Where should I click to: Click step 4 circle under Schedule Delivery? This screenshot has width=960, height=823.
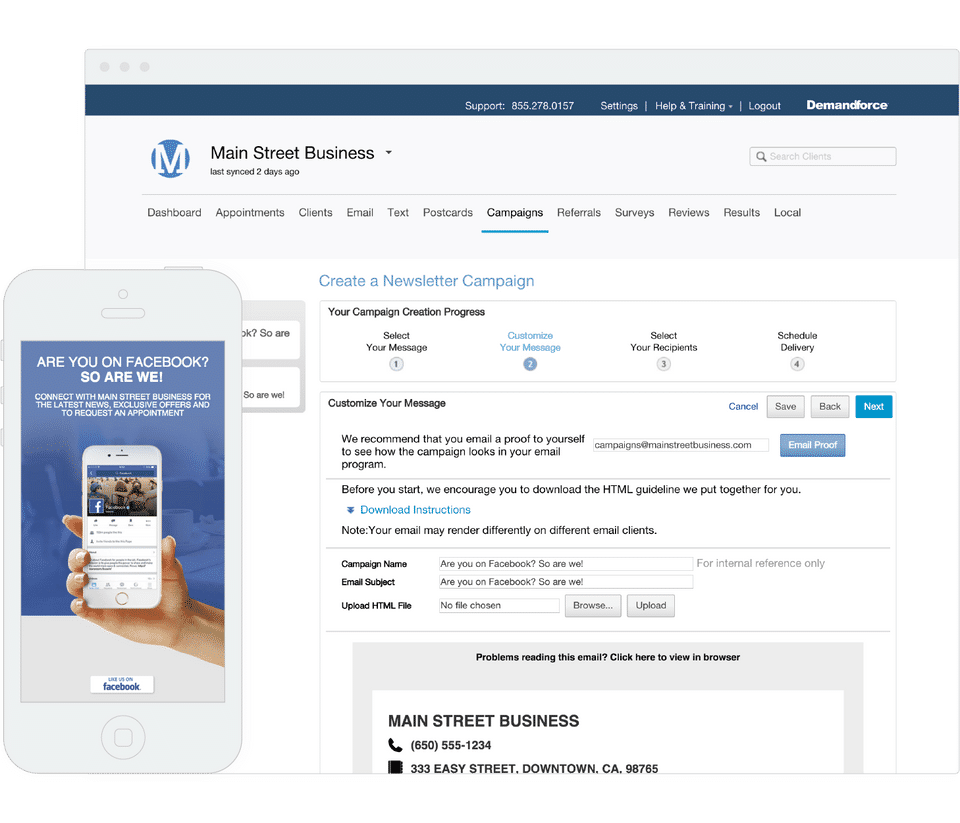797,364
